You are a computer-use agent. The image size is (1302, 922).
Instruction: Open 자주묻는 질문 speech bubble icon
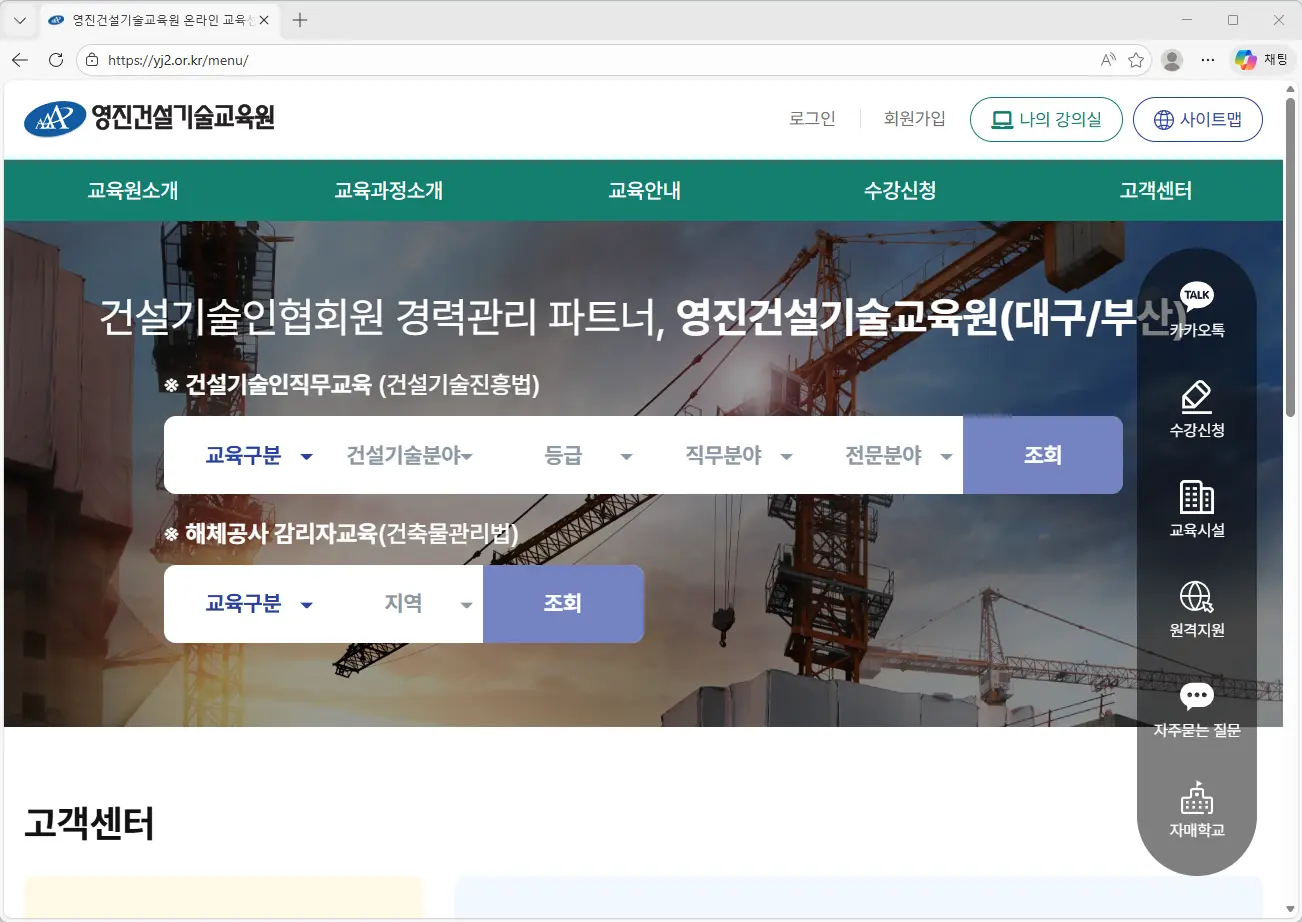(x=1196, y=697)
